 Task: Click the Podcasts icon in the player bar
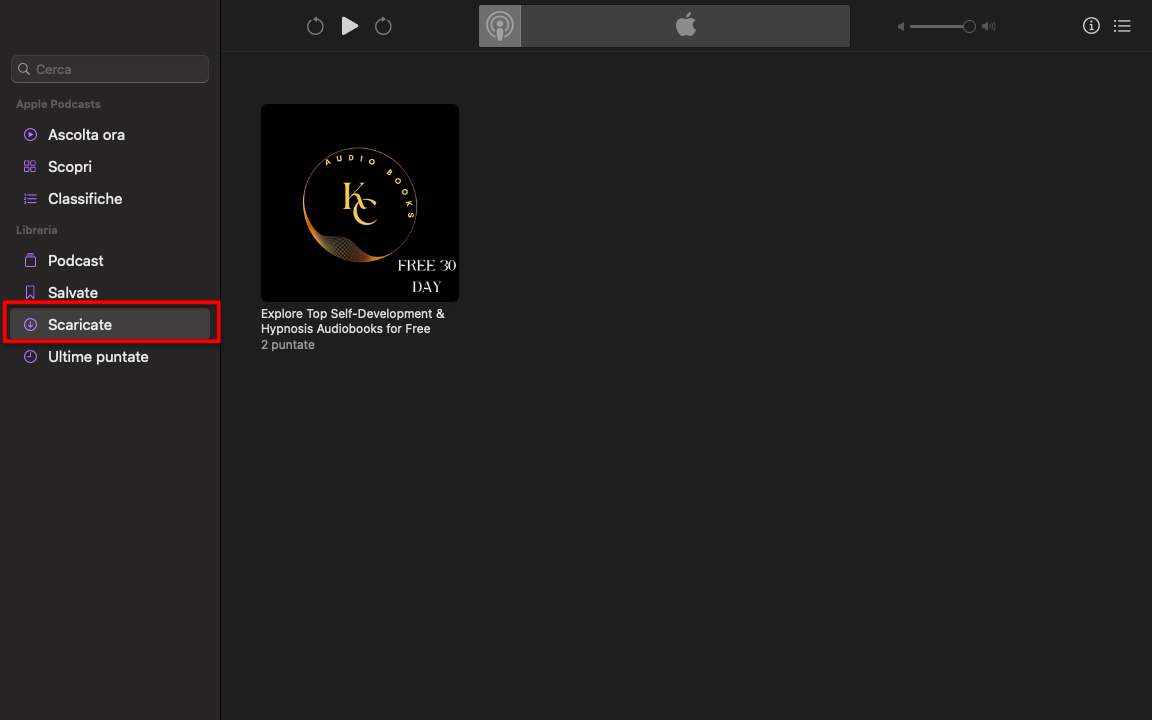point(499,25)
